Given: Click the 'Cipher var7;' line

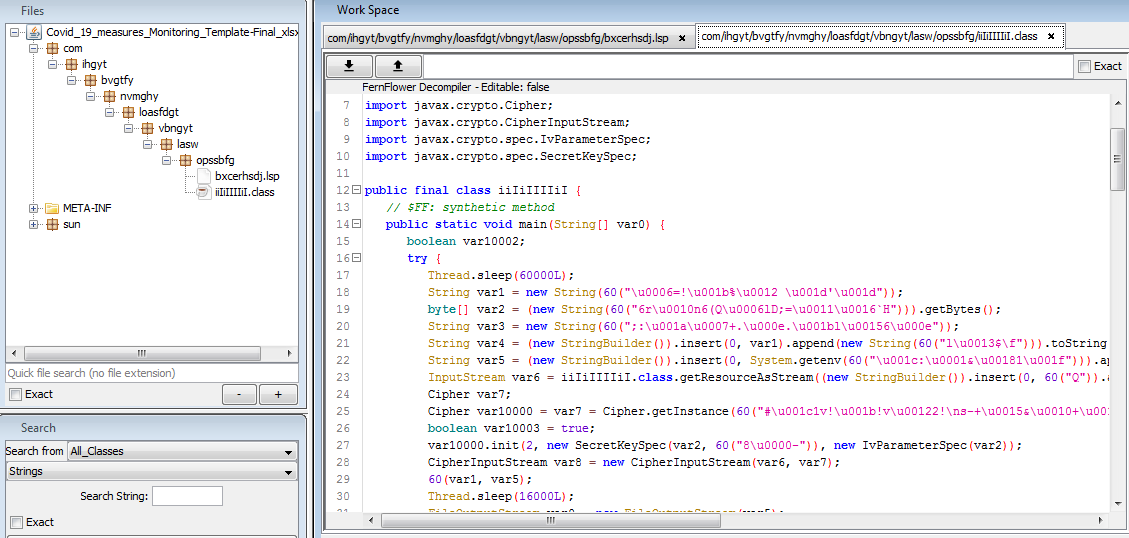Looking at the screenshot, I should point(469,394).
